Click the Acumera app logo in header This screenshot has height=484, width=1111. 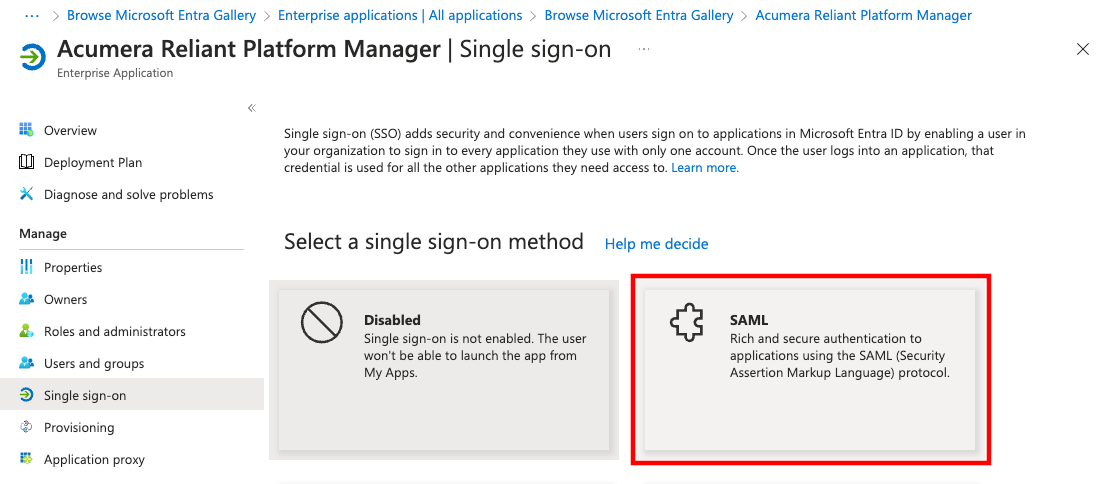(x=33, y=57)
